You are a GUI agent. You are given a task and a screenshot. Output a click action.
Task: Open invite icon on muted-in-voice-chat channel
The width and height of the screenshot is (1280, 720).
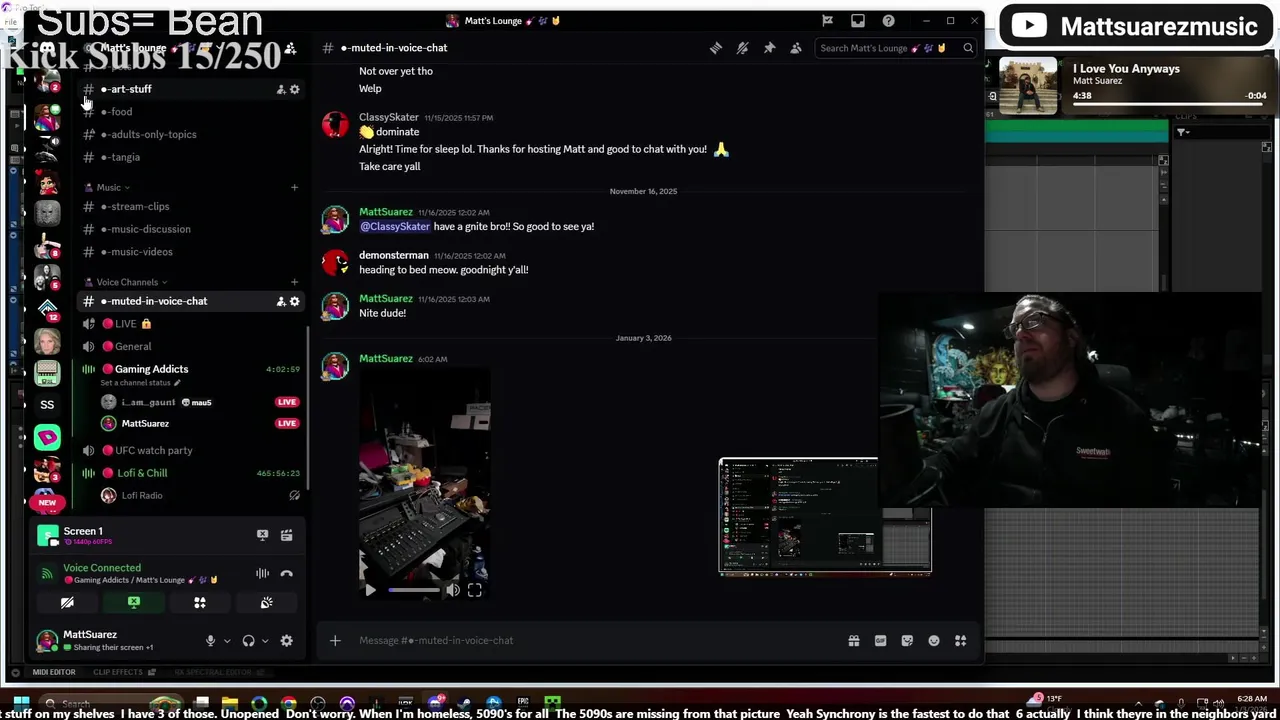point(280,301)
